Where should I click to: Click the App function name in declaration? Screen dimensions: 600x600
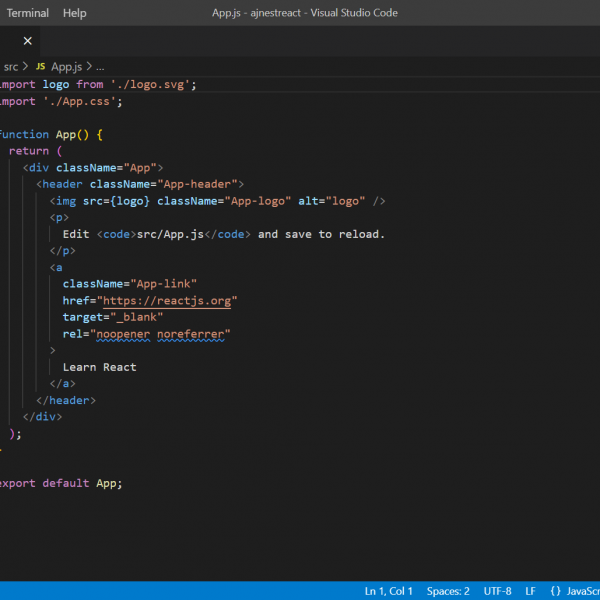(67, 134)
